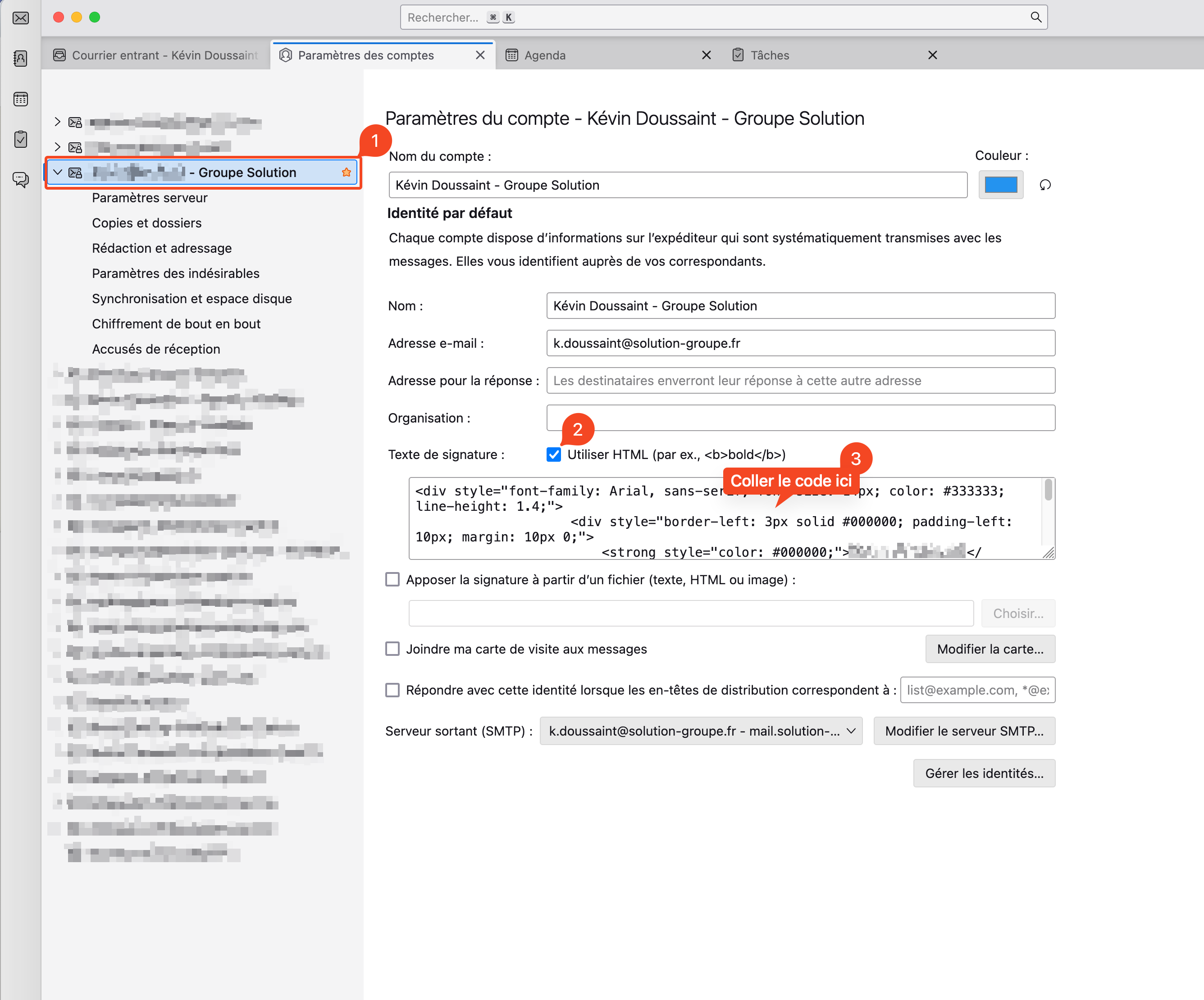1204x1000 pixels.
Task: Open the Mail space icon in sidebar
Action: 21,18
